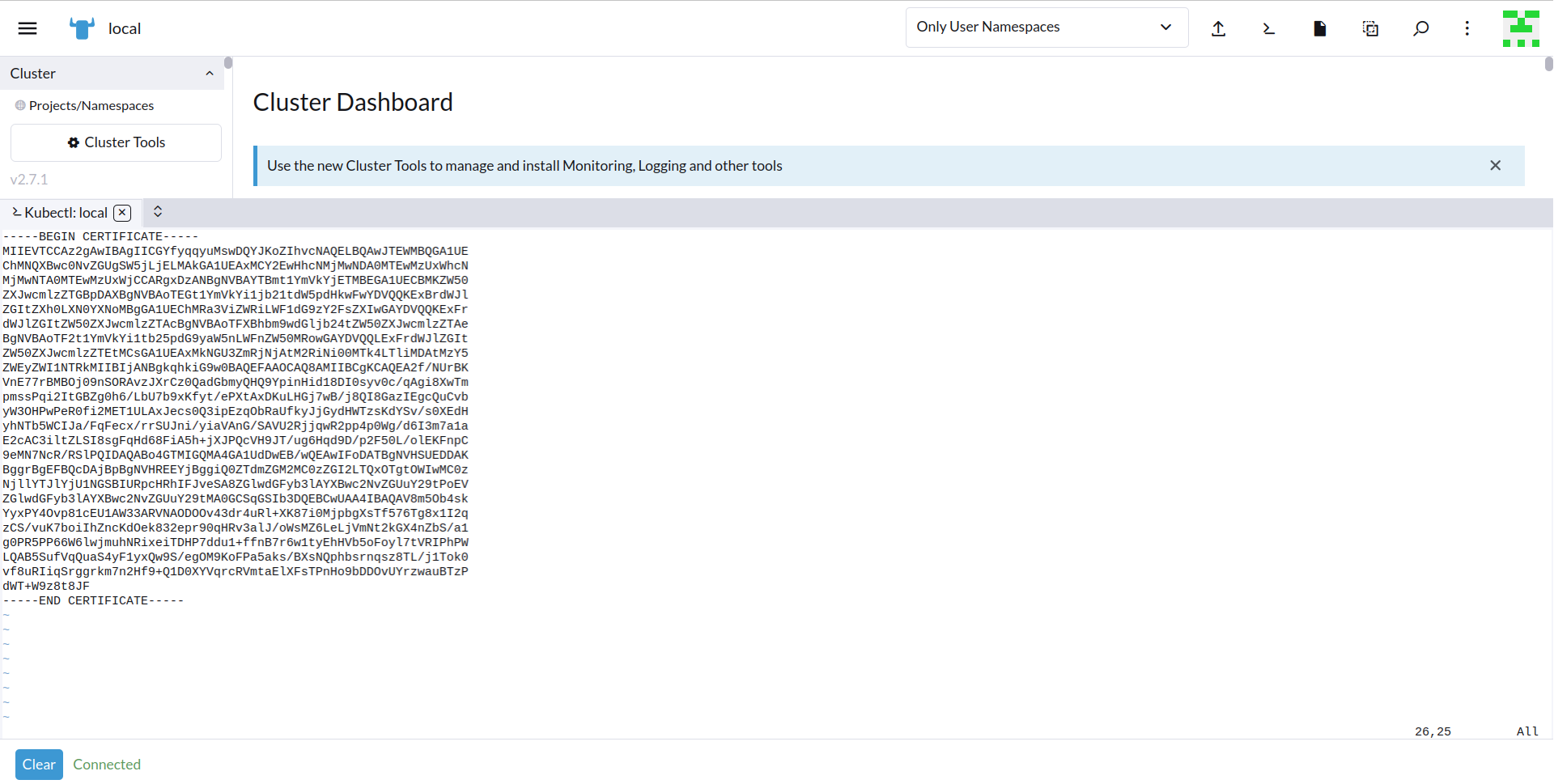Click the Rancher bull logo

[x=82, y=28]
